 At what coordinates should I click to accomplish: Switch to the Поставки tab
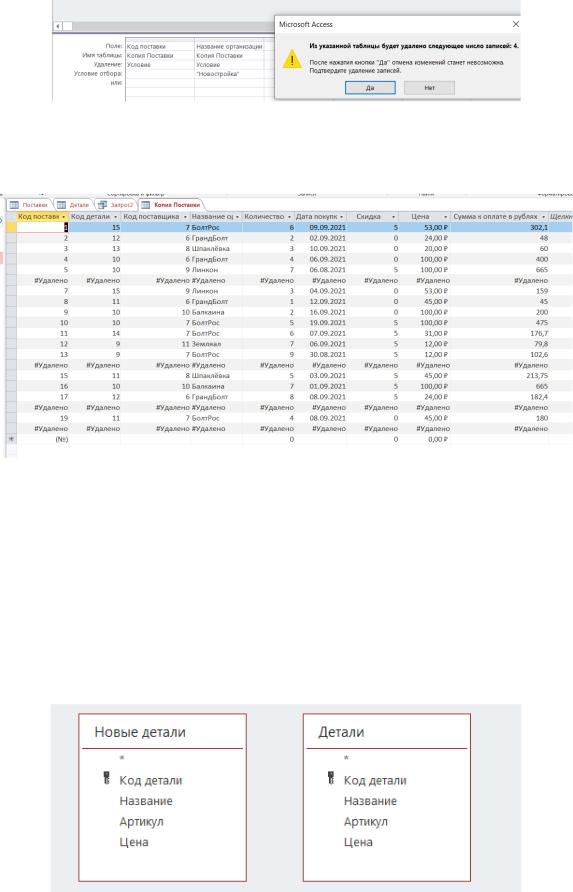(35, 205)
